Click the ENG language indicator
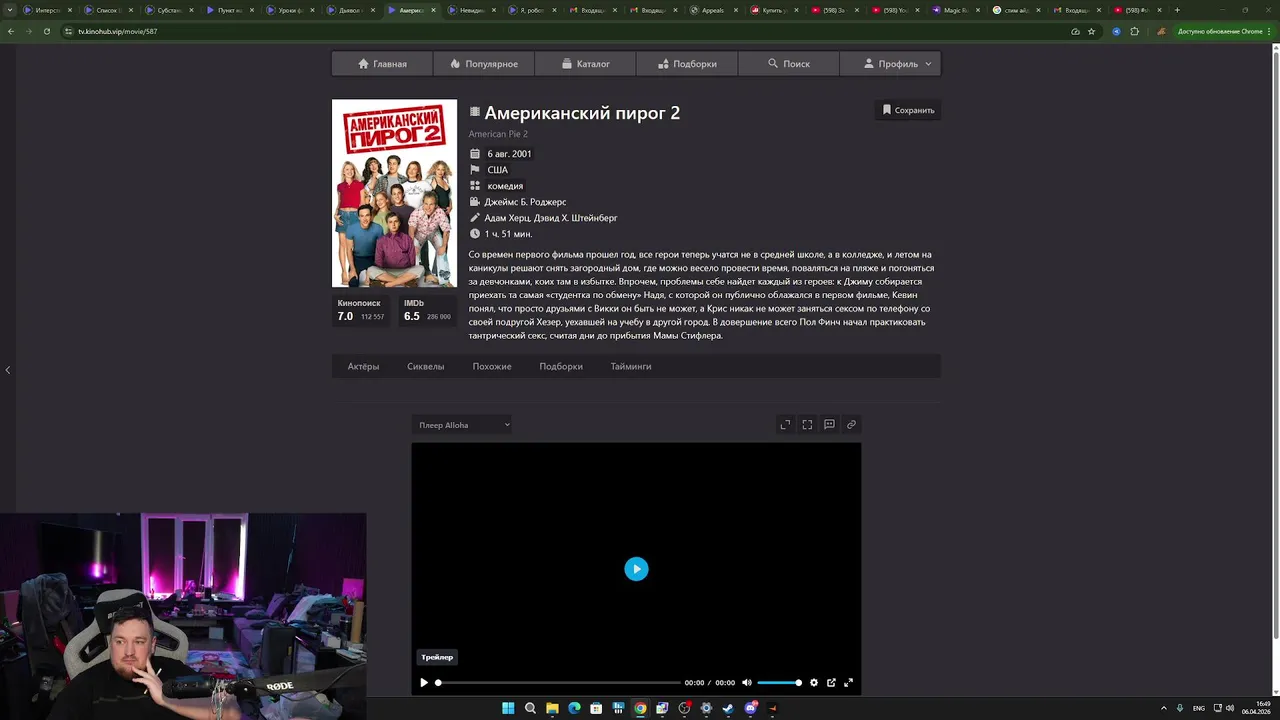The height and width of the screenshot is (720, 1280). click(x=1198, y=708)
